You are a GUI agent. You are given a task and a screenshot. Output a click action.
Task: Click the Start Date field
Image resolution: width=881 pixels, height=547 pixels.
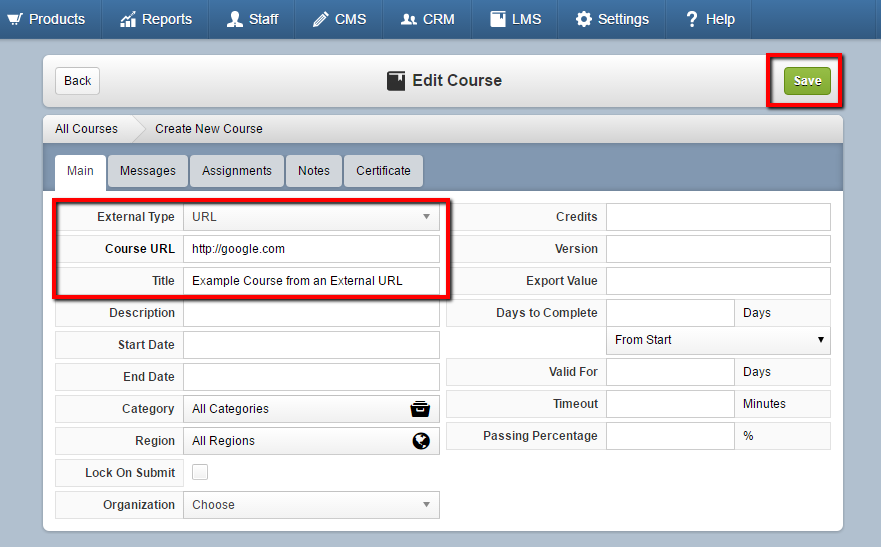coord(311,345)
